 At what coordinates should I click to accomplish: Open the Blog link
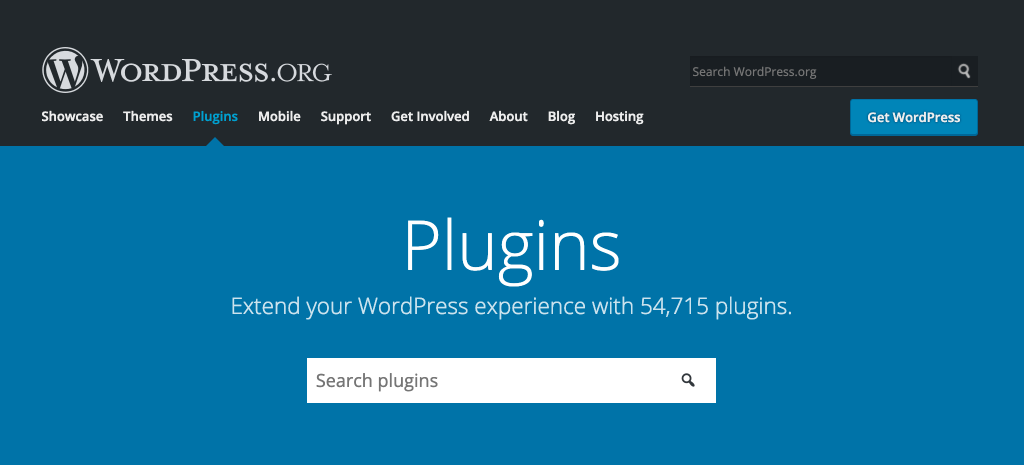click(561, 117)
